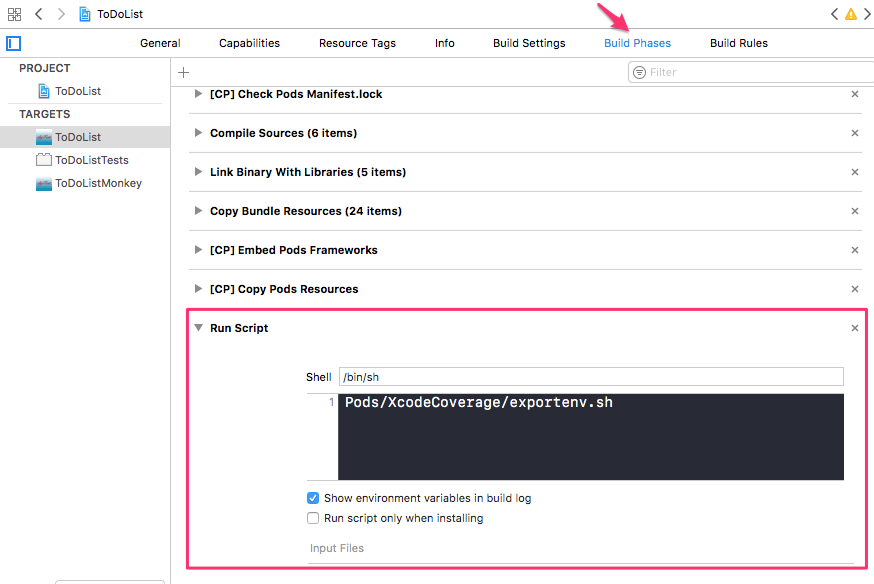The image size is (874, 584).
Task: Toggle the project and targets list sidebar
Action: coord(13,43)
